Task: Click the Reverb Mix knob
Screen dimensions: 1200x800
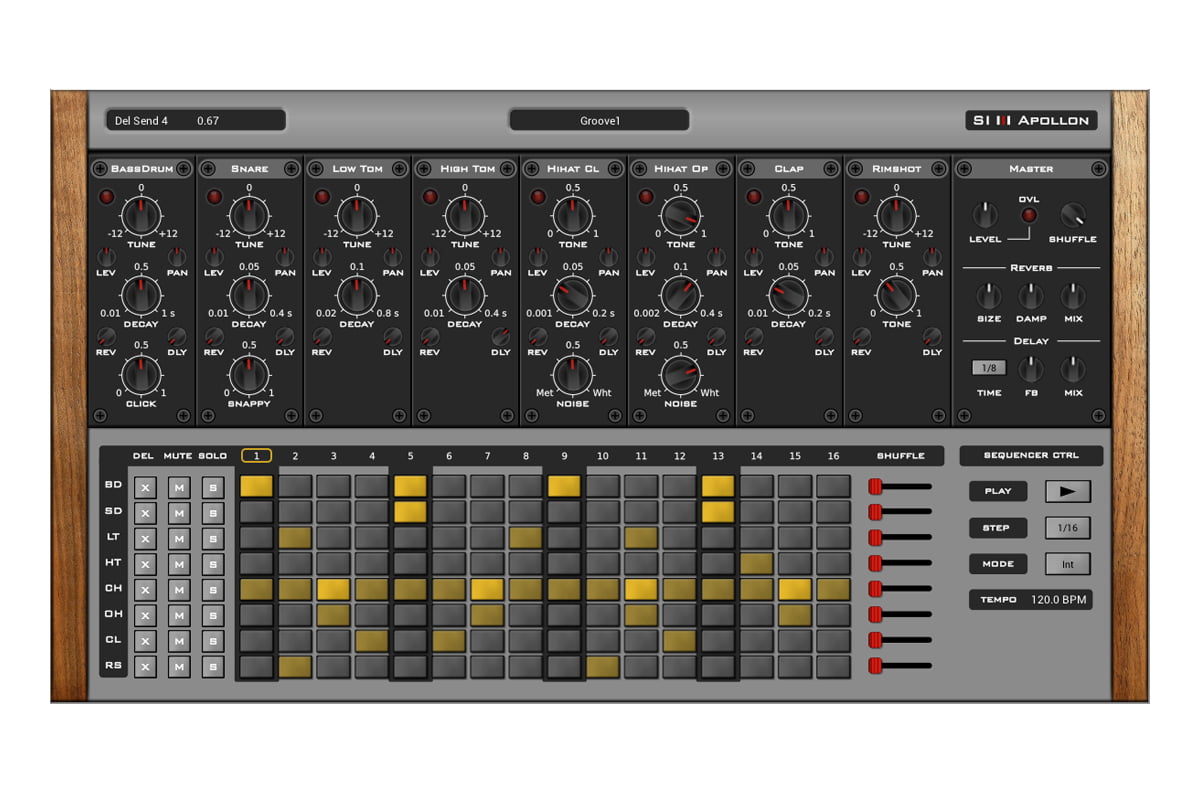Action: pyautogui.click(x=1073, y=296)
